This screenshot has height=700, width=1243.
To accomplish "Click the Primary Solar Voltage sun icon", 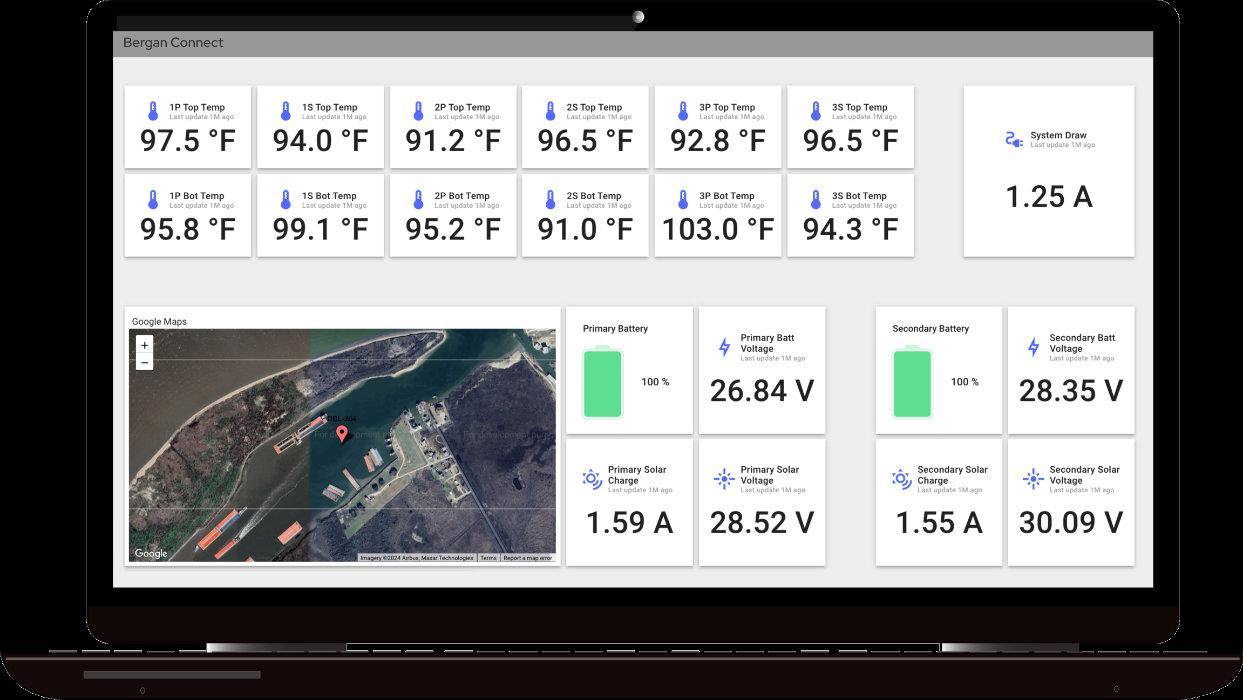I will pyautogui.click(x=724, y=479).
